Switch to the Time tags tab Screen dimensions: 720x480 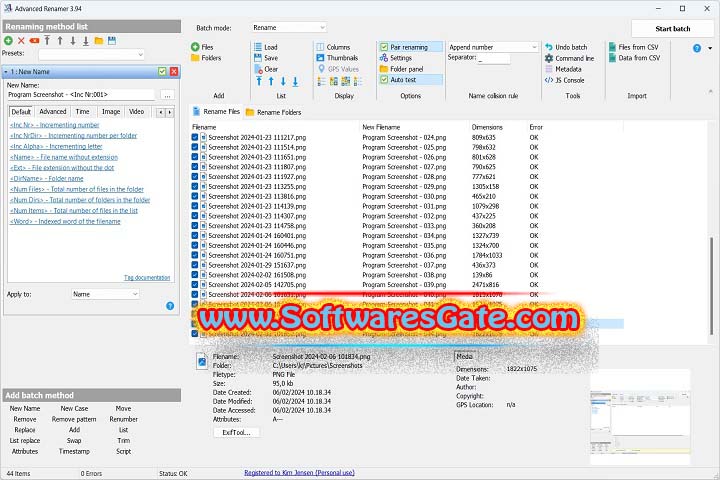[83, 112]
